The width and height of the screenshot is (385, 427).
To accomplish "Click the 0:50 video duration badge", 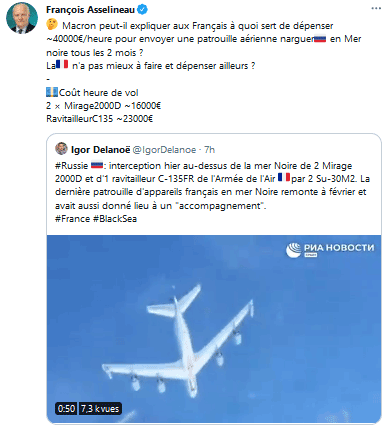I will tap(66, 408).
